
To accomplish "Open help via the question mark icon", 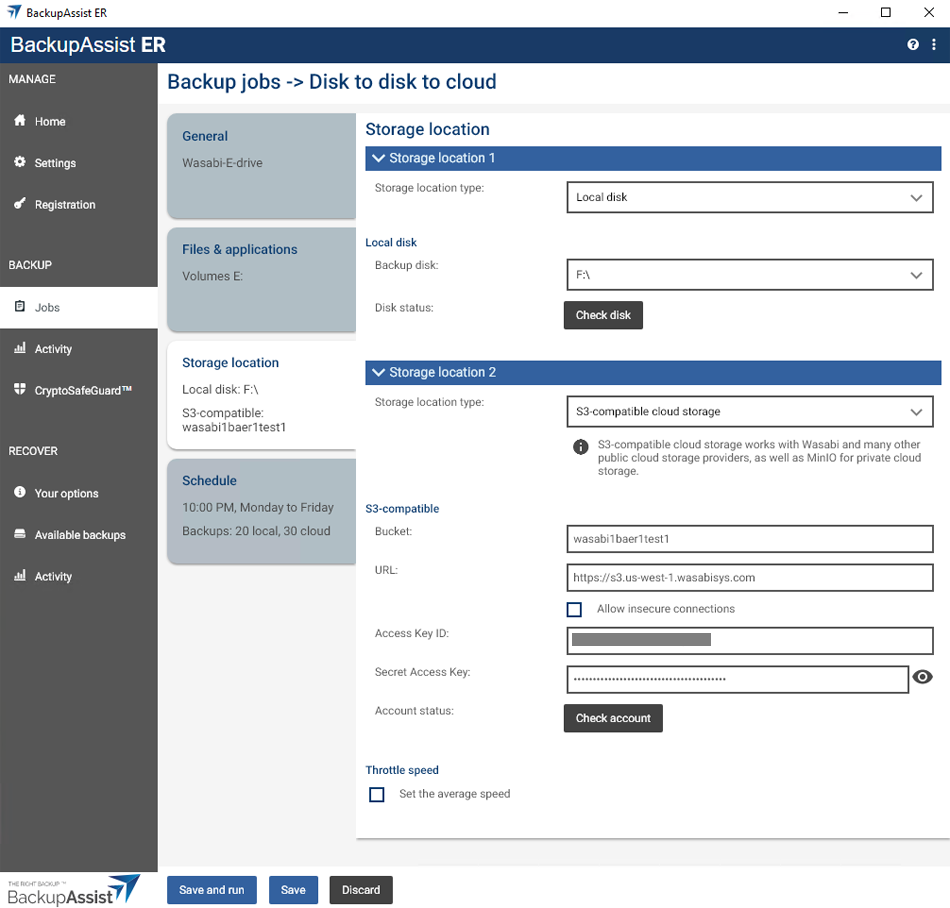I will [913, 44].
